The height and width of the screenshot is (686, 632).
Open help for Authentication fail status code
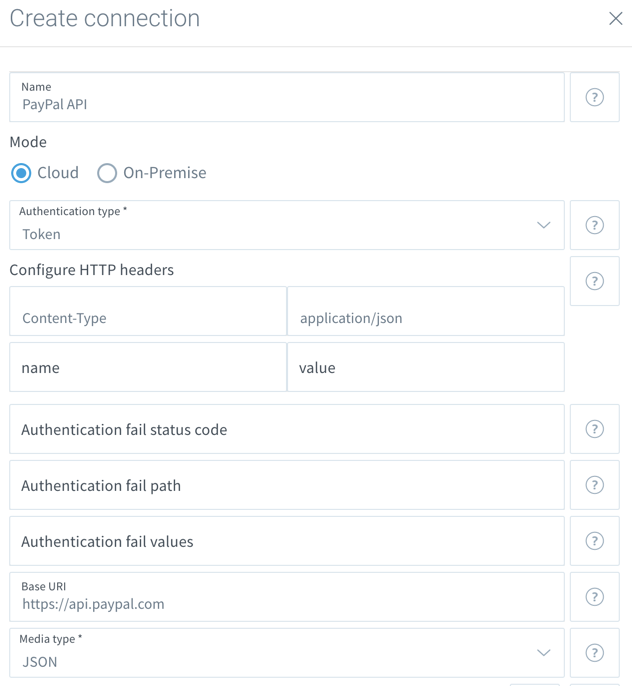pos(595,429)
